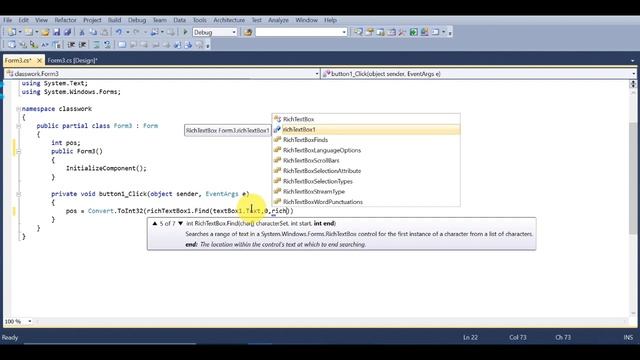The image size is (640, 360).
Task: Collapse the button1_Click method block
Action: tap(18, 194)
